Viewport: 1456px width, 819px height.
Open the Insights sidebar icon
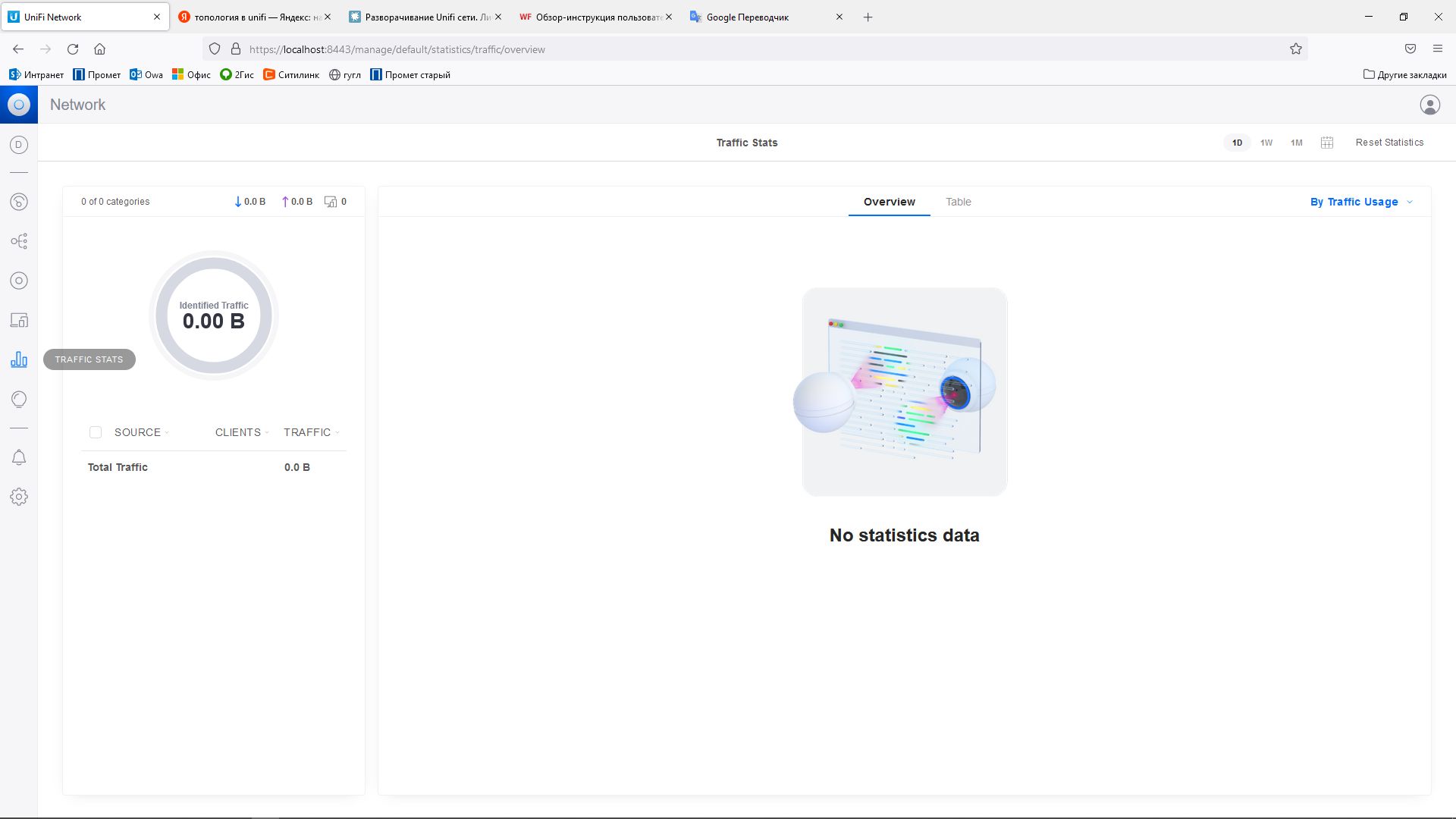point(19,399)
